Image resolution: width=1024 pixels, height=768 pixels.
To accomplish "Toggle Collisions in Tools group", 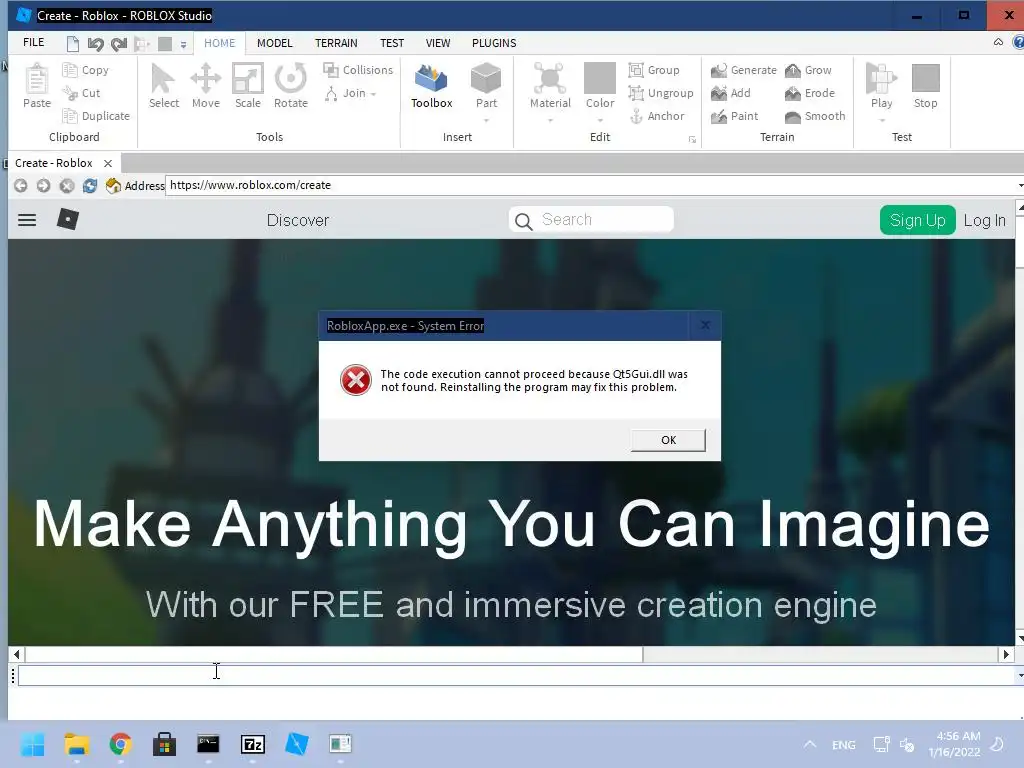I will pos(359,70).
